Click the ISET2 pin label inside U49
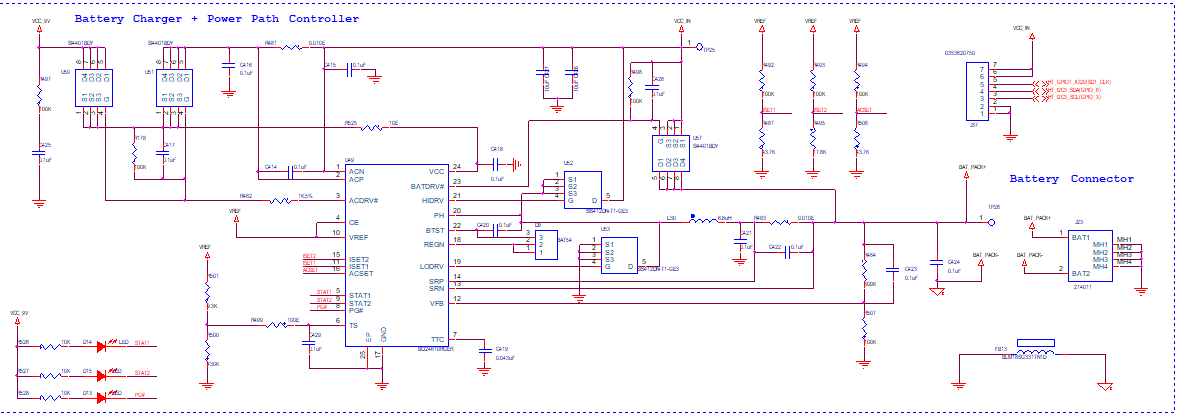 [361, 260]
